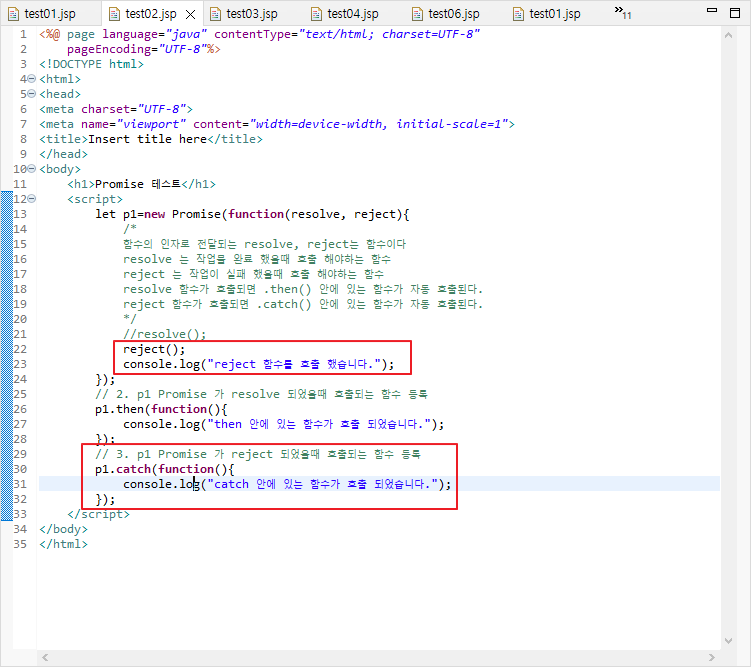This screenshot has width=751, height=667.
Task: Collapse the script tag fold on line 12
Action: [32, 198]
